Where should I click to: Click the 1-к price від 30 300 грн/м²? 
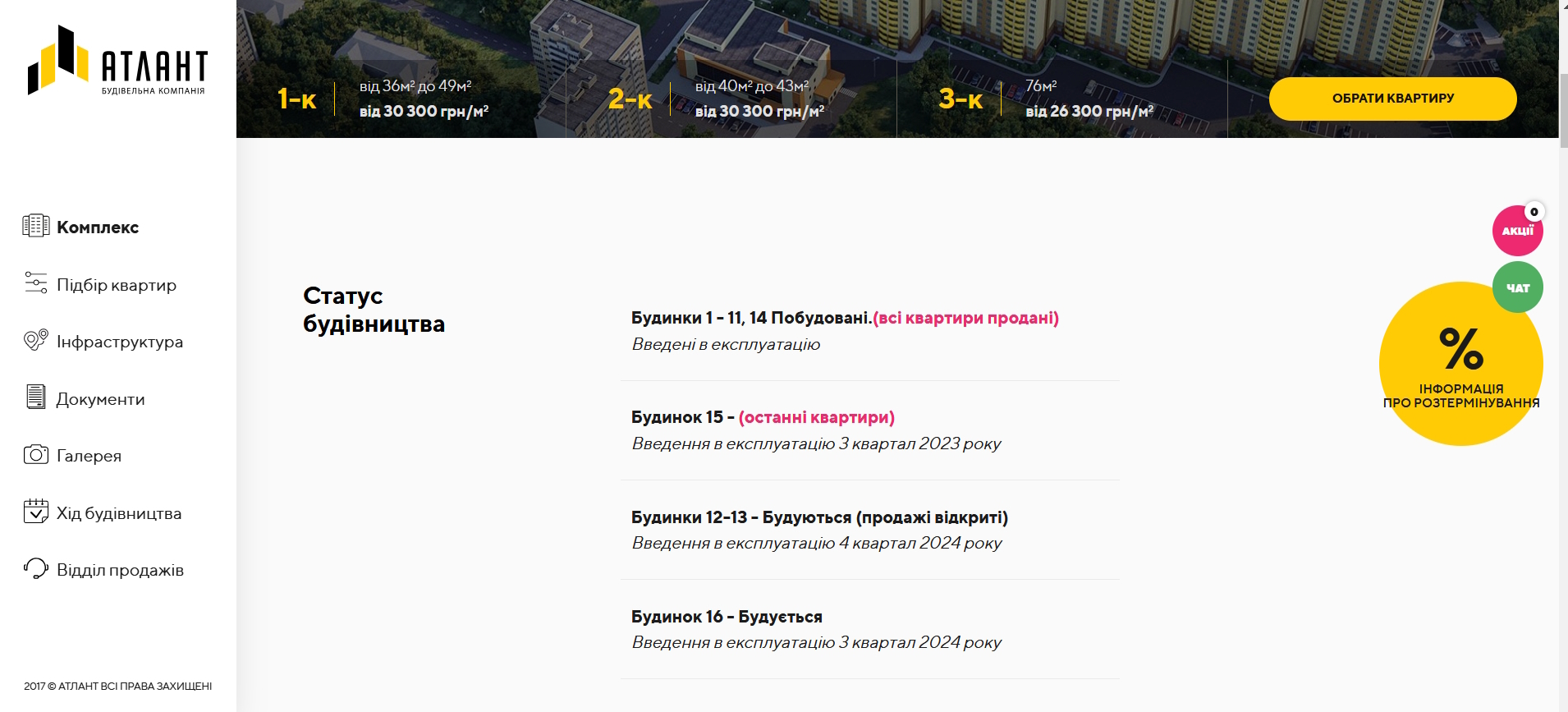pos(424,111)
